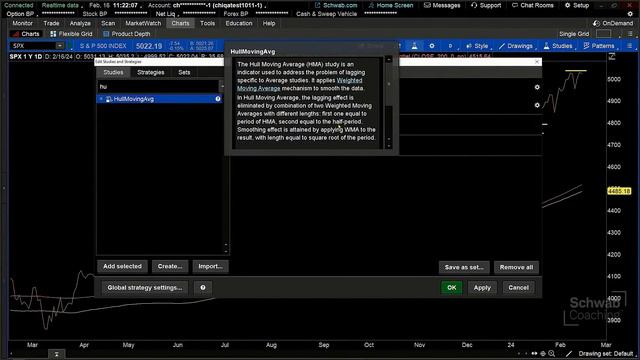Image resolution: width=640 pixels, height=360 pixels.
Task: Open Patterns menu in chart toolbar
Action: [x=599, y=46]
